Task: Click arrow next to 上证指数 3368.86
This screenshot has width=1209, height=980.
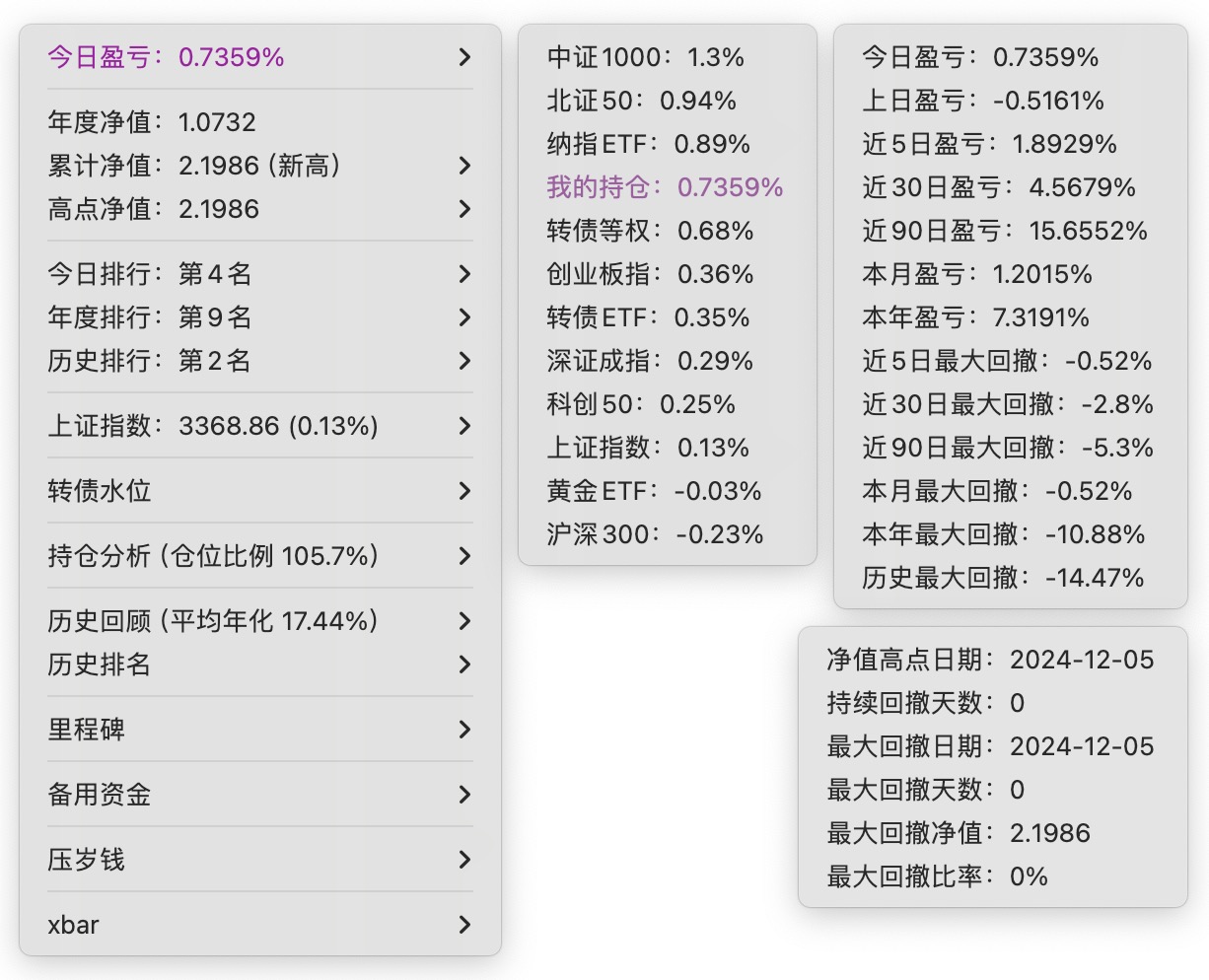Action: 464,426
